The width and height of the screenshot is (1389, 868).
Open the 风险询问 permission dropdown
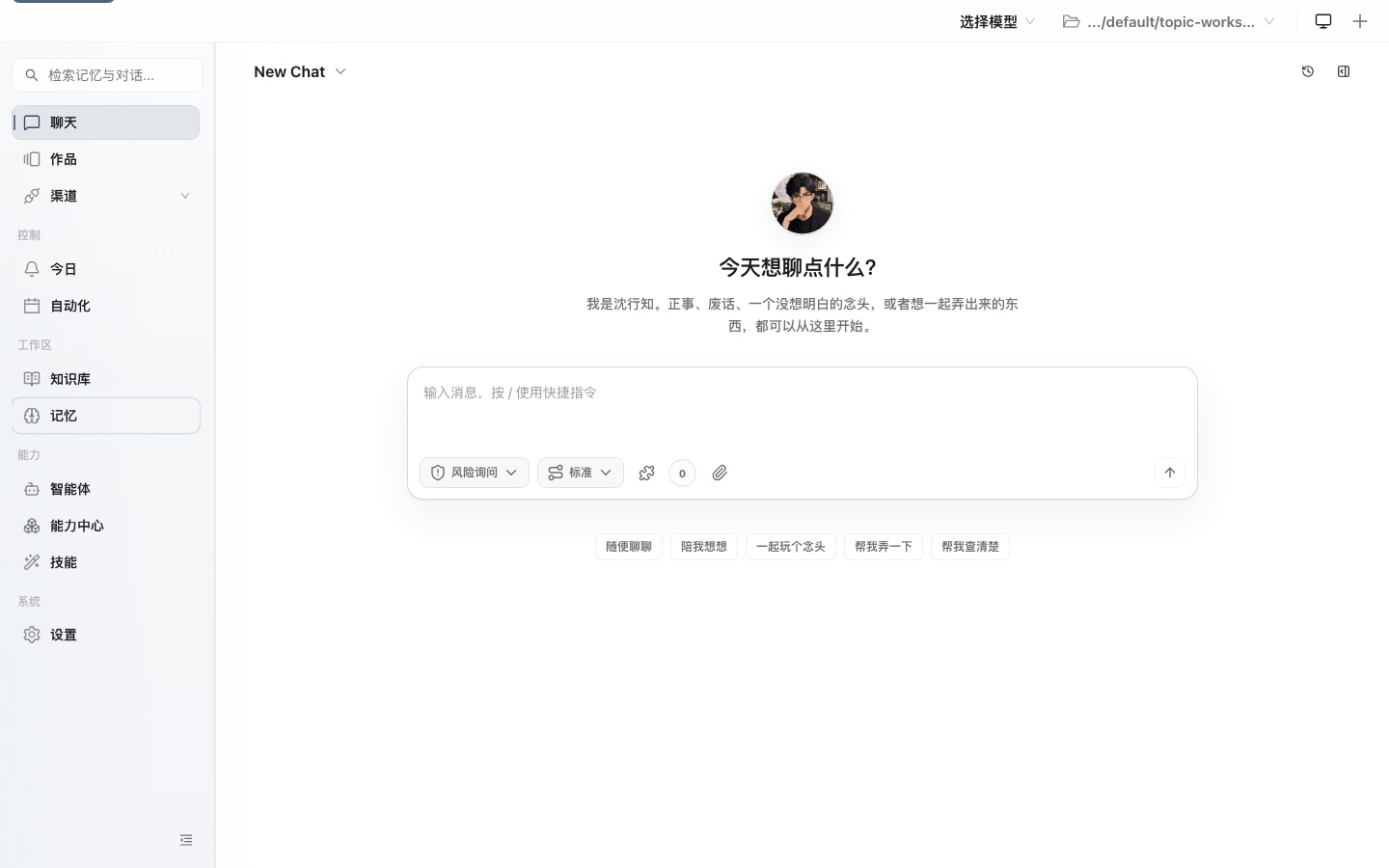tap(475, 473)
